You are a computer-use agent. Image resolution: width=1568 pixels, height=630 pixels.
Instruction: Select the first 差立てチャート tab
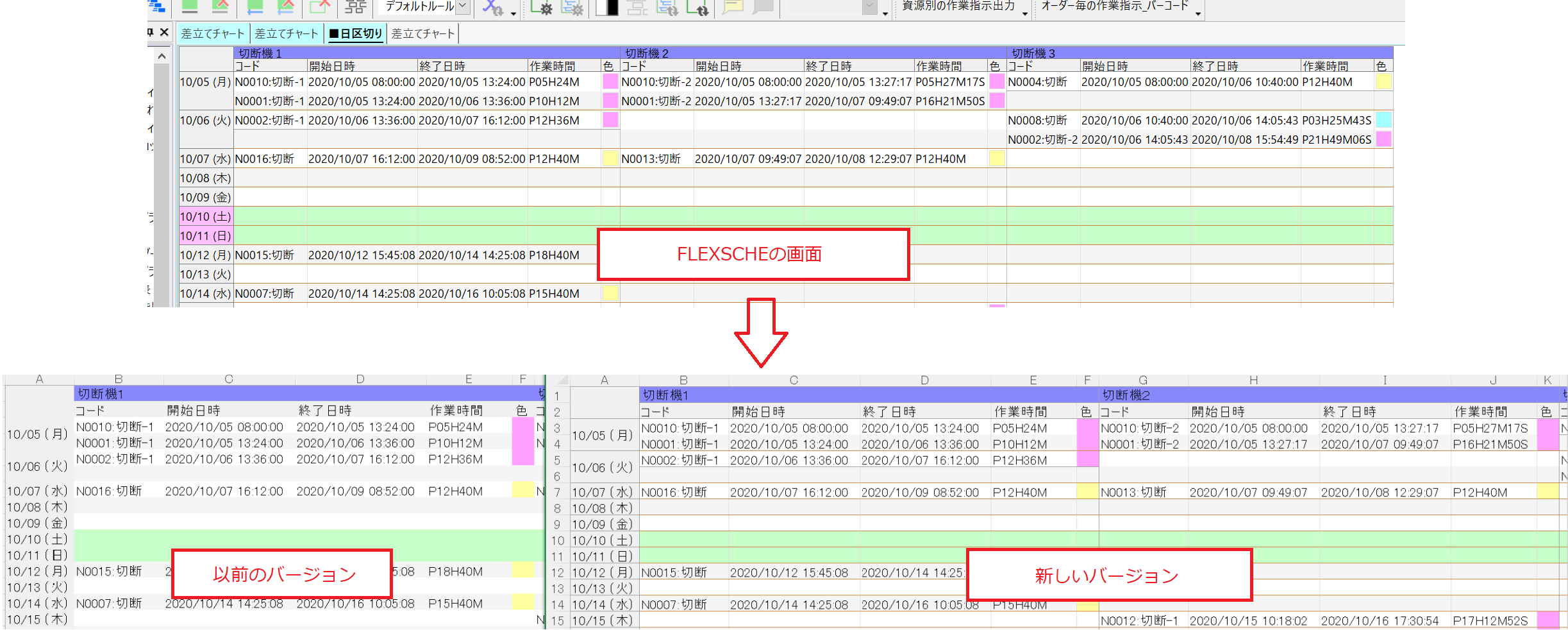[x=212, y=34]
